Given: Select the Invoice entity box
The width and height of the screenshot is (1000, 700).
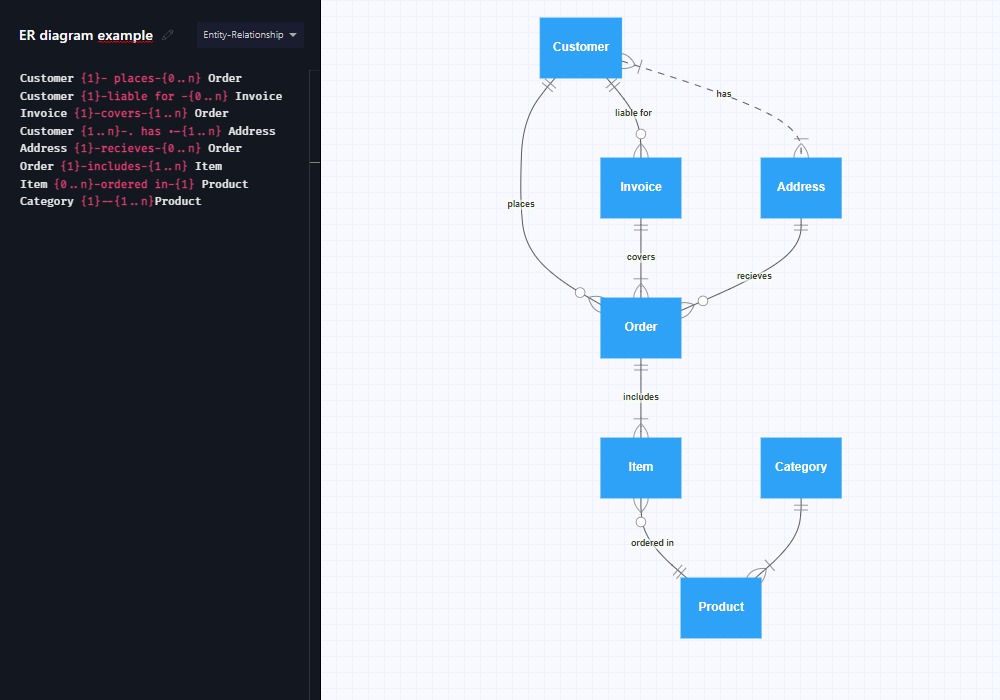Looking at the screenshot, I should point(640,187).
